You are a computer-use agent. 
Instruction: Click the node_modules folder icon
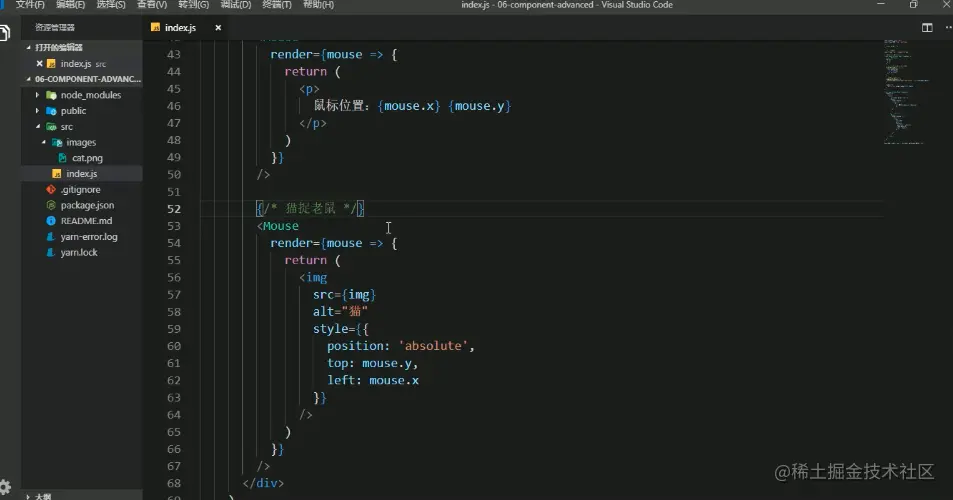click(x=52, y=95)
